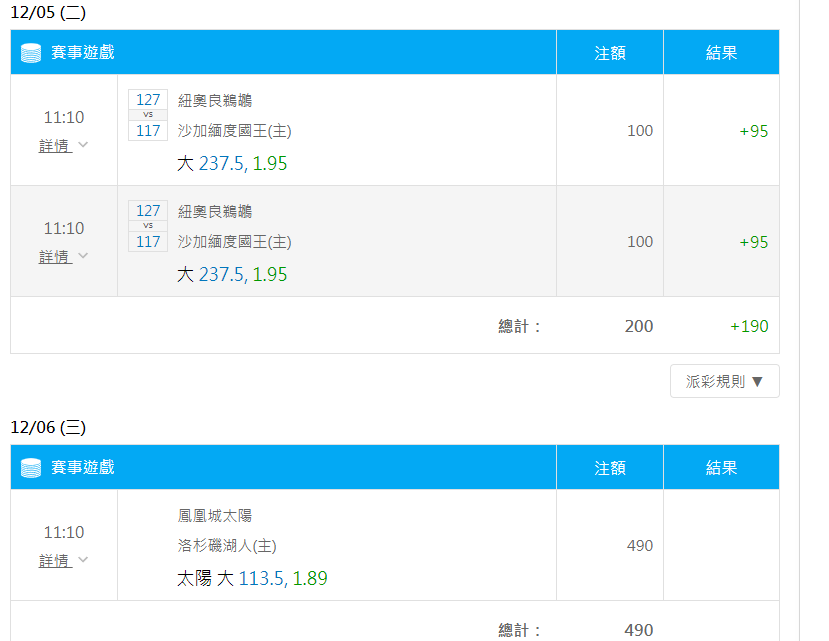Click 總計 label in 12/05 table
The width and height of the screenshot is (829, 641).
point(519,326)
